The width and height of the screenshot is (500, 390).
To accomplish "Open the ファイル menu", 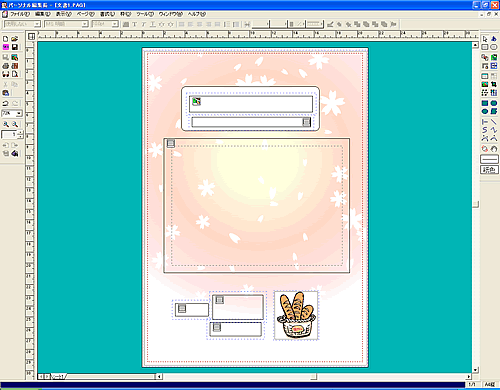I will point(19,14).
